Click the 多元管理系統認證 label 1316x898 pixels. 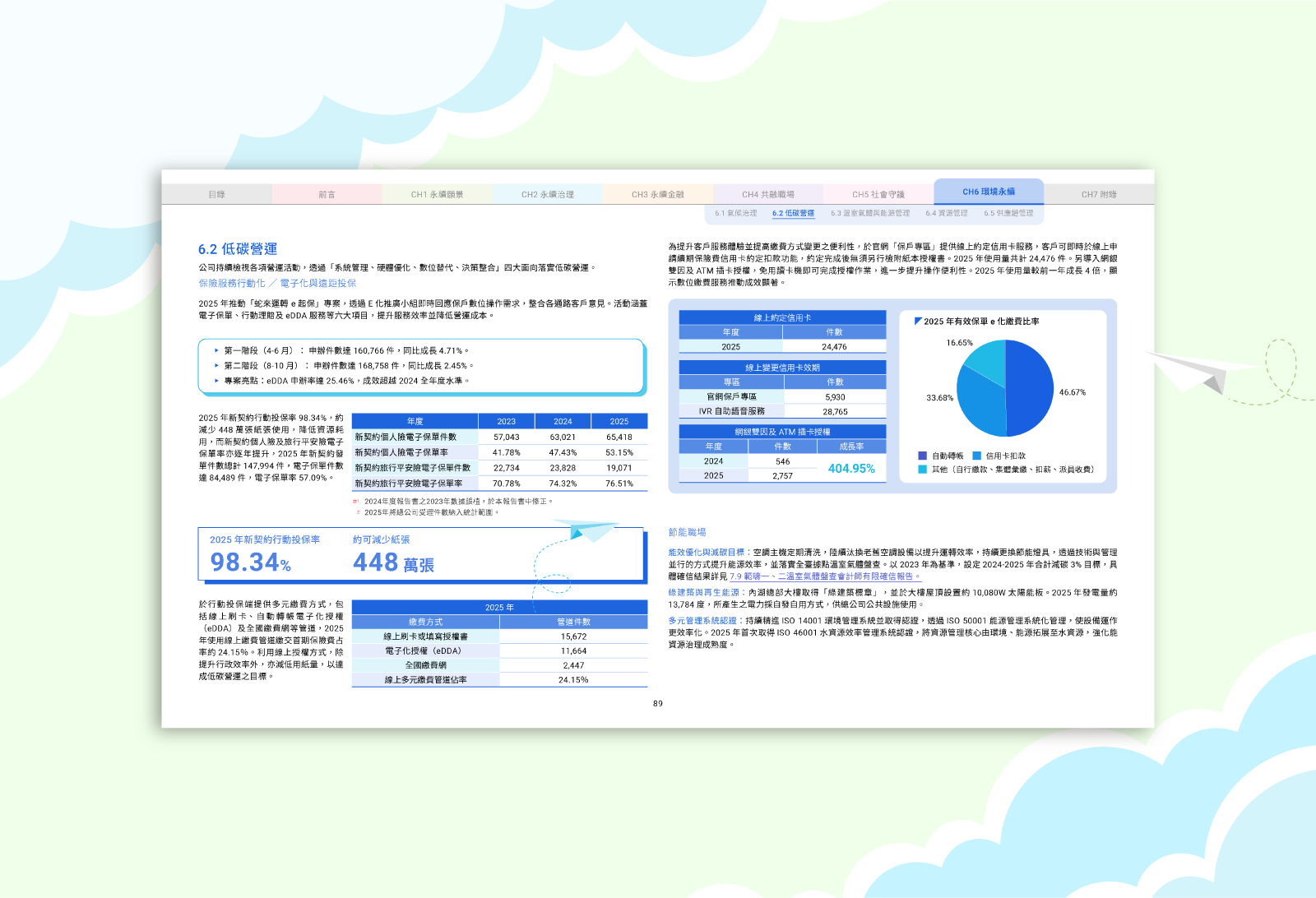702,621
